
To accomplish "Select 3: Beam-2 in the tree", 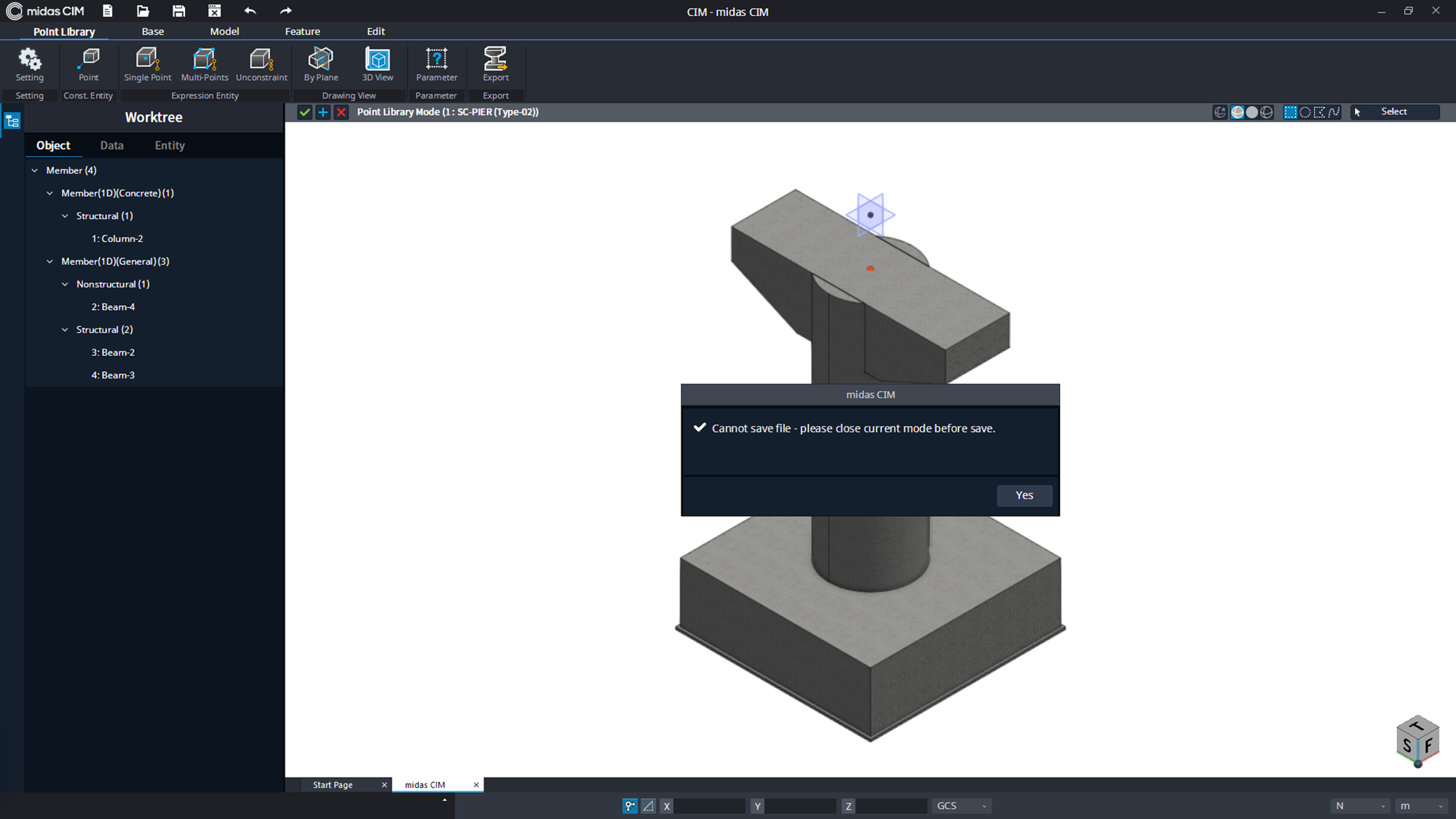I will 113,352.
